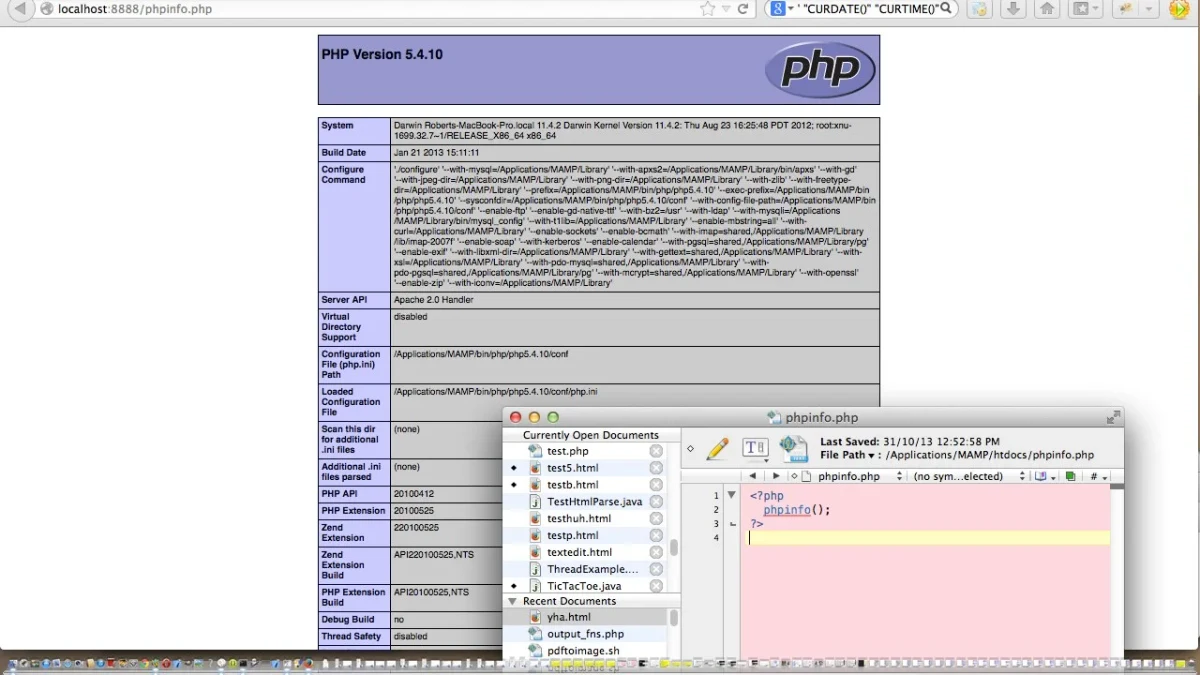Collapse the Recent Documents section
The height and width of the screenshot is (675, 1200).
click(x=513, y=601)
